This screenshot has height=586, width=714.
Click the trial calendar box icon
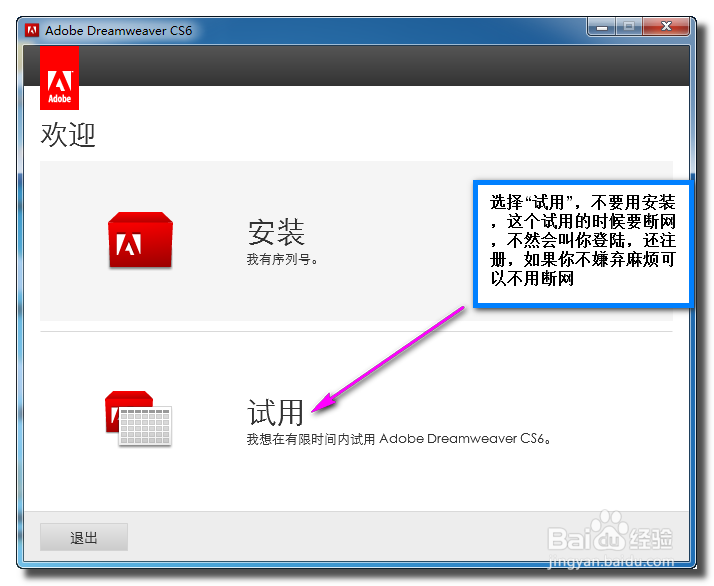pos(138,418)
